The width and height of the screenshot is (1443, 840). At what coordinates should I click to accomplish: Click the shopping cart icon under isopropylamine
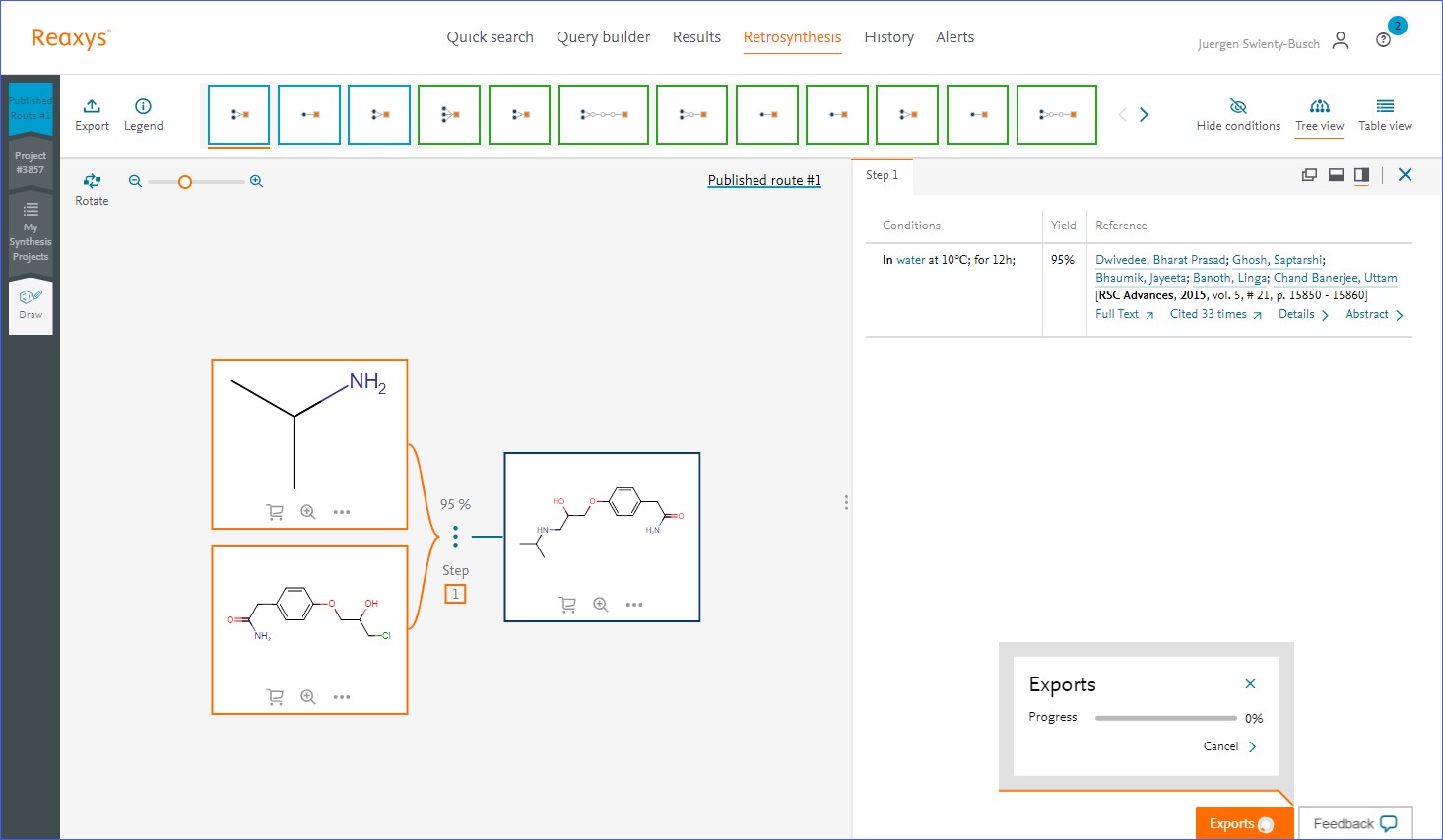pyautogui.click(x=276, y=512)
